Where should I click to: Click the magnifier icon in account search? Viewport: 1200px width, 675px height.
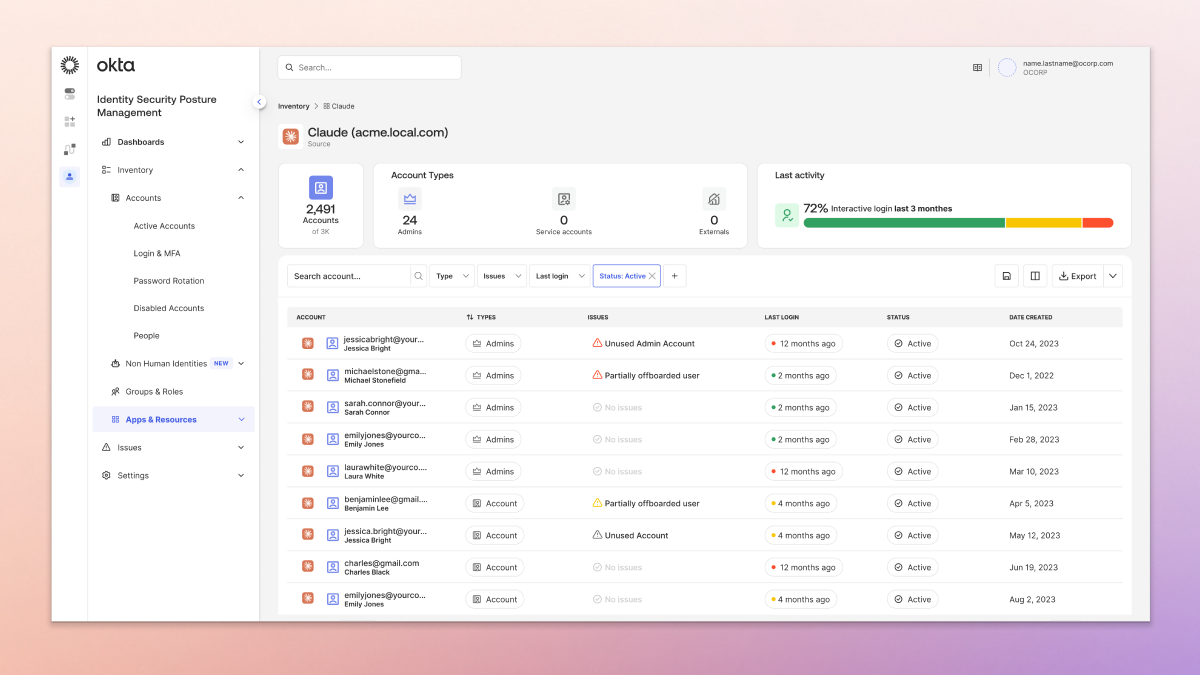point(418,276)
